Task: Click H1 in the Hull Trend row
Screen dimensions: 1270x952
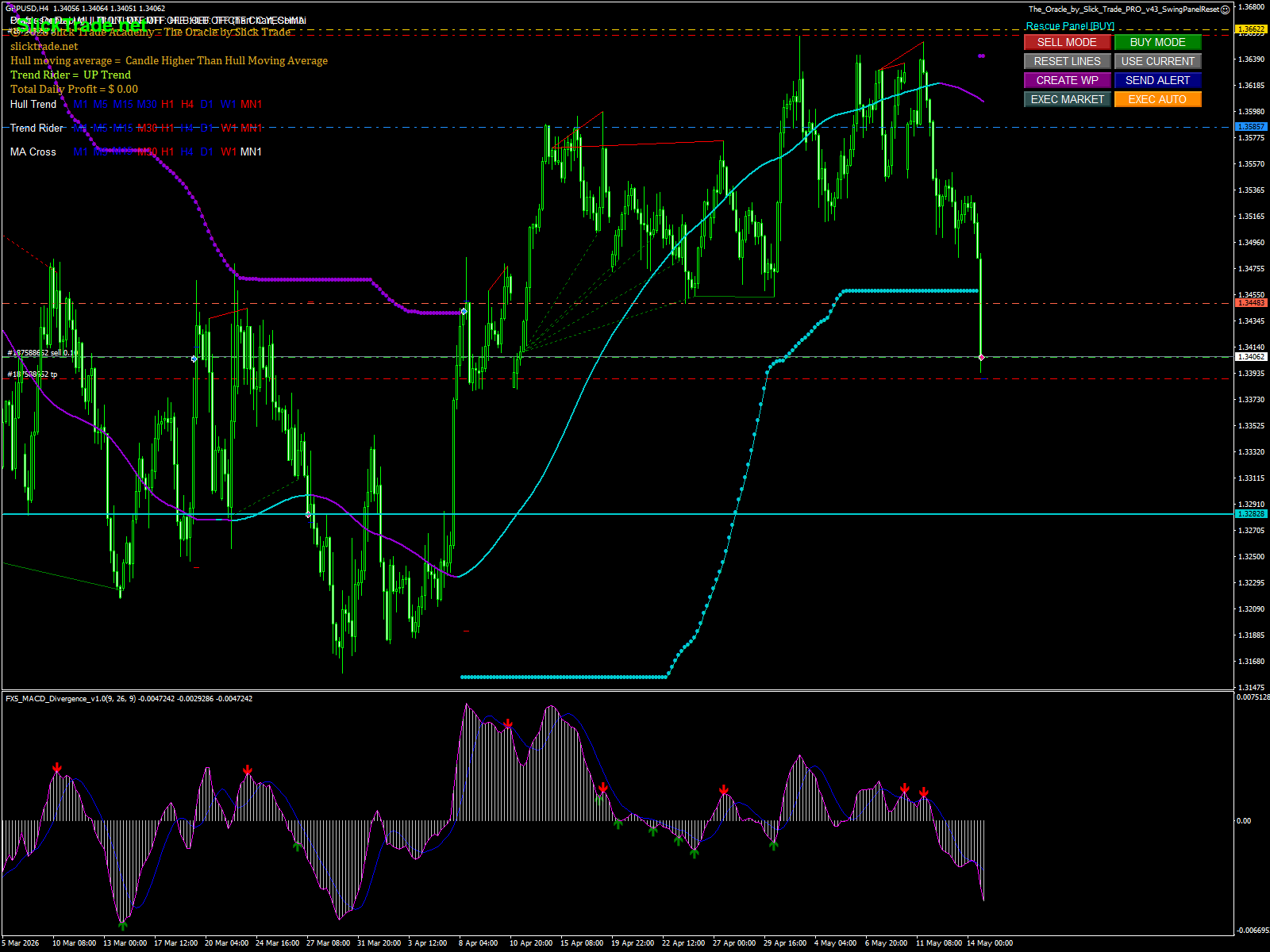Action: pyautogui.click(x=167, y=104)
